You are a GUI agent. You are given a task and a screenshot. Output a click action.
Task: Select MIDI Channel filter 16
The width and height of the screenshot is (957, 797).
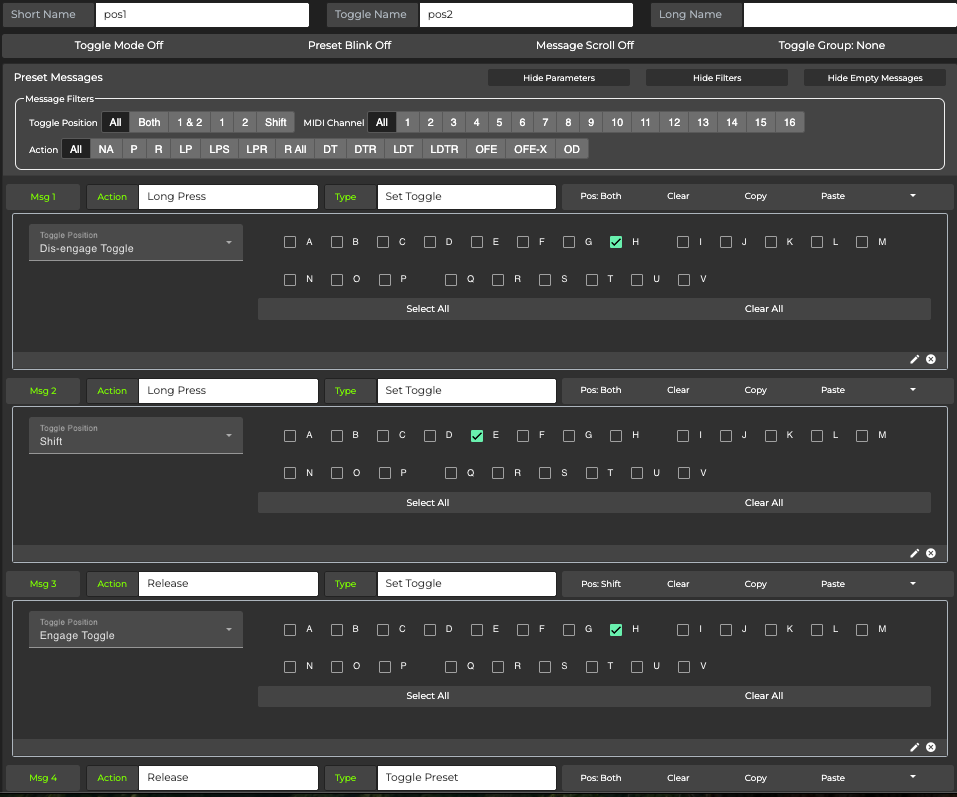789,122
